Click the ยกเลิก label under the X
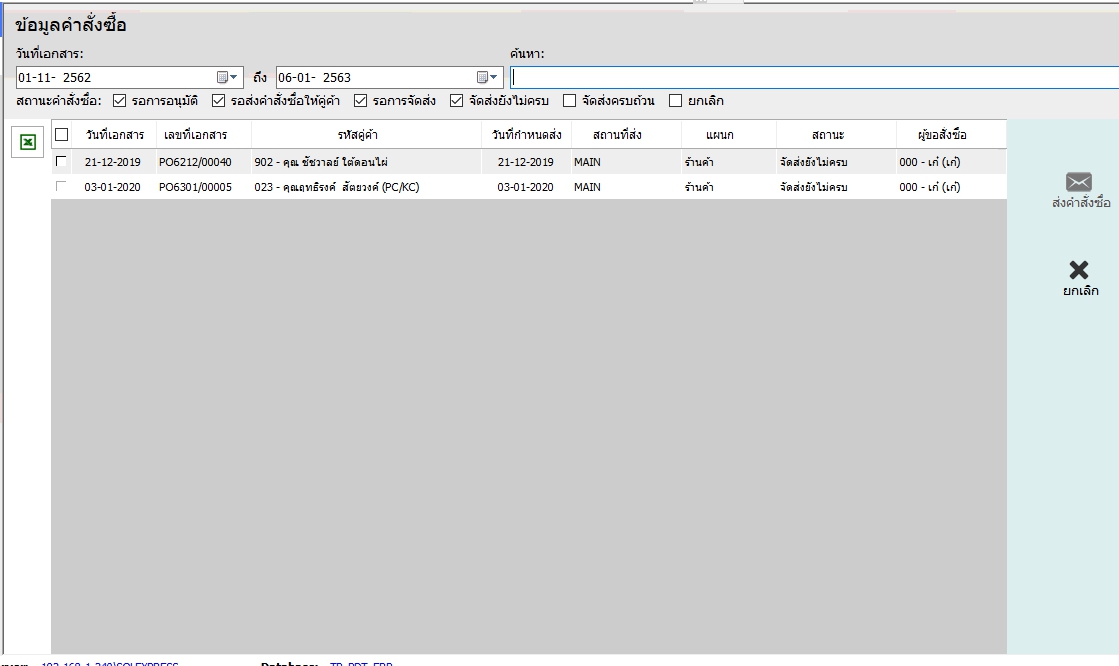The height and width of the screenshot is (666, 1119). [x=1080, y=291]
